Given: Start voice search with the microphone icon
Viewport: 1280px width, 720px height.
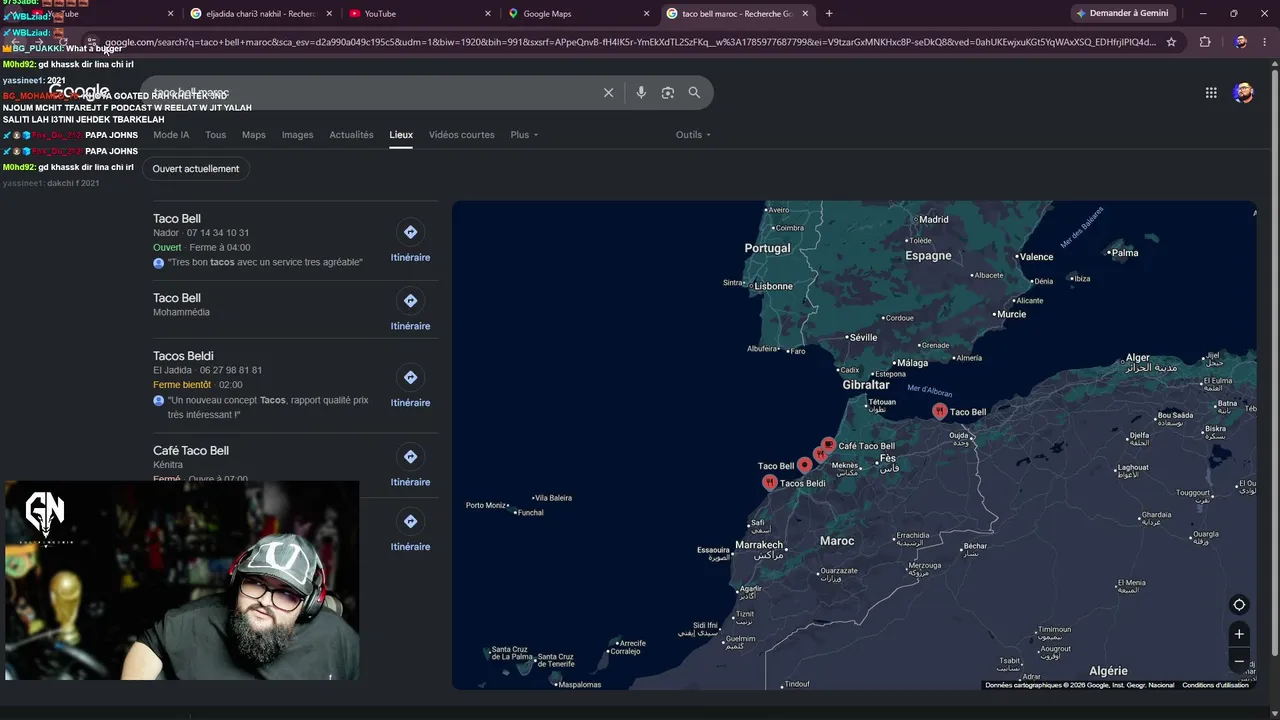Looking at the screenshot, I should tap(641, 93).
